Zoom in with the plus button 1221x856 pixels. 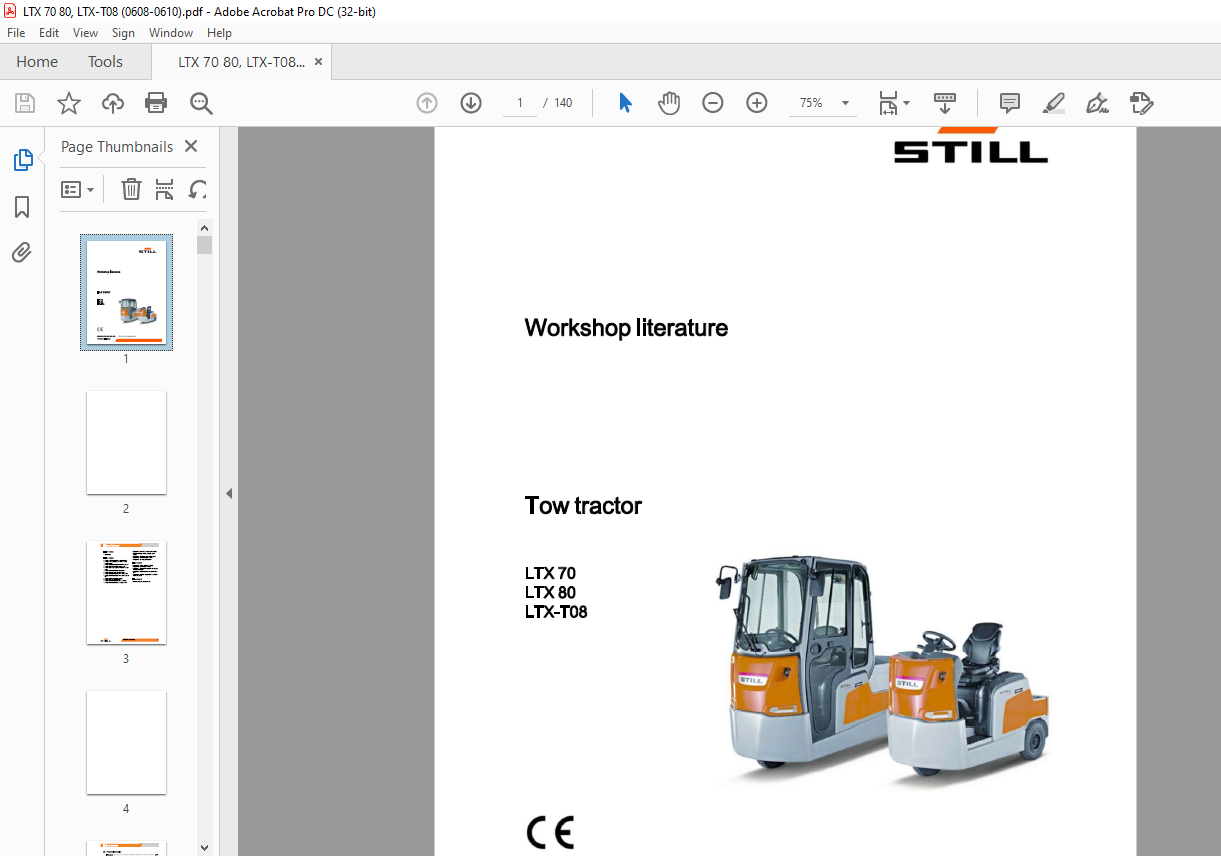[757, 103]
